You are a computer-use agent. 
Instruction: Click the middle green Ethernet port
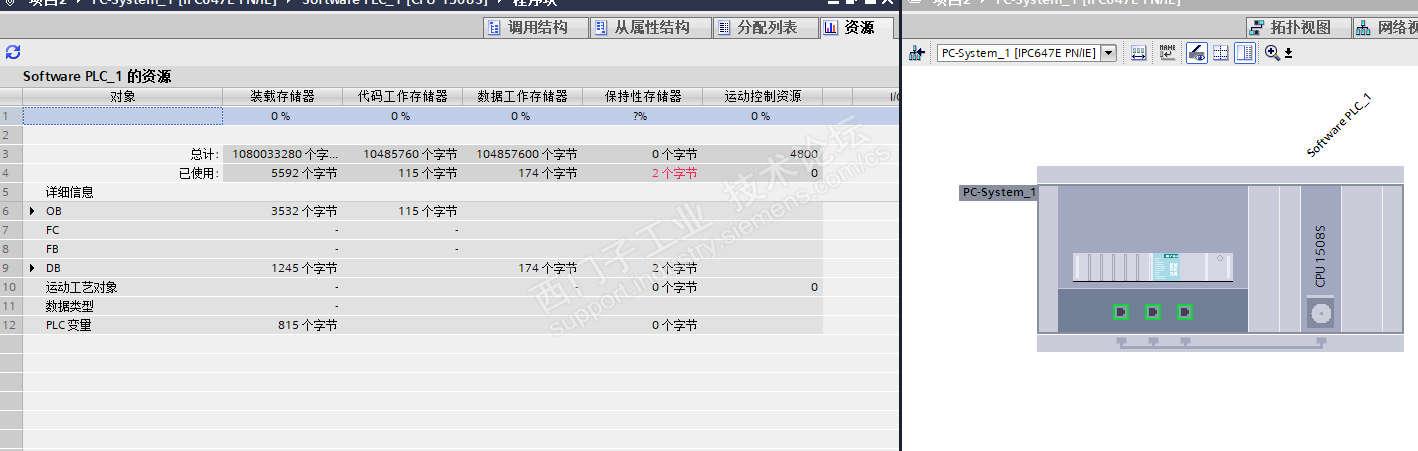(1153, 312)
